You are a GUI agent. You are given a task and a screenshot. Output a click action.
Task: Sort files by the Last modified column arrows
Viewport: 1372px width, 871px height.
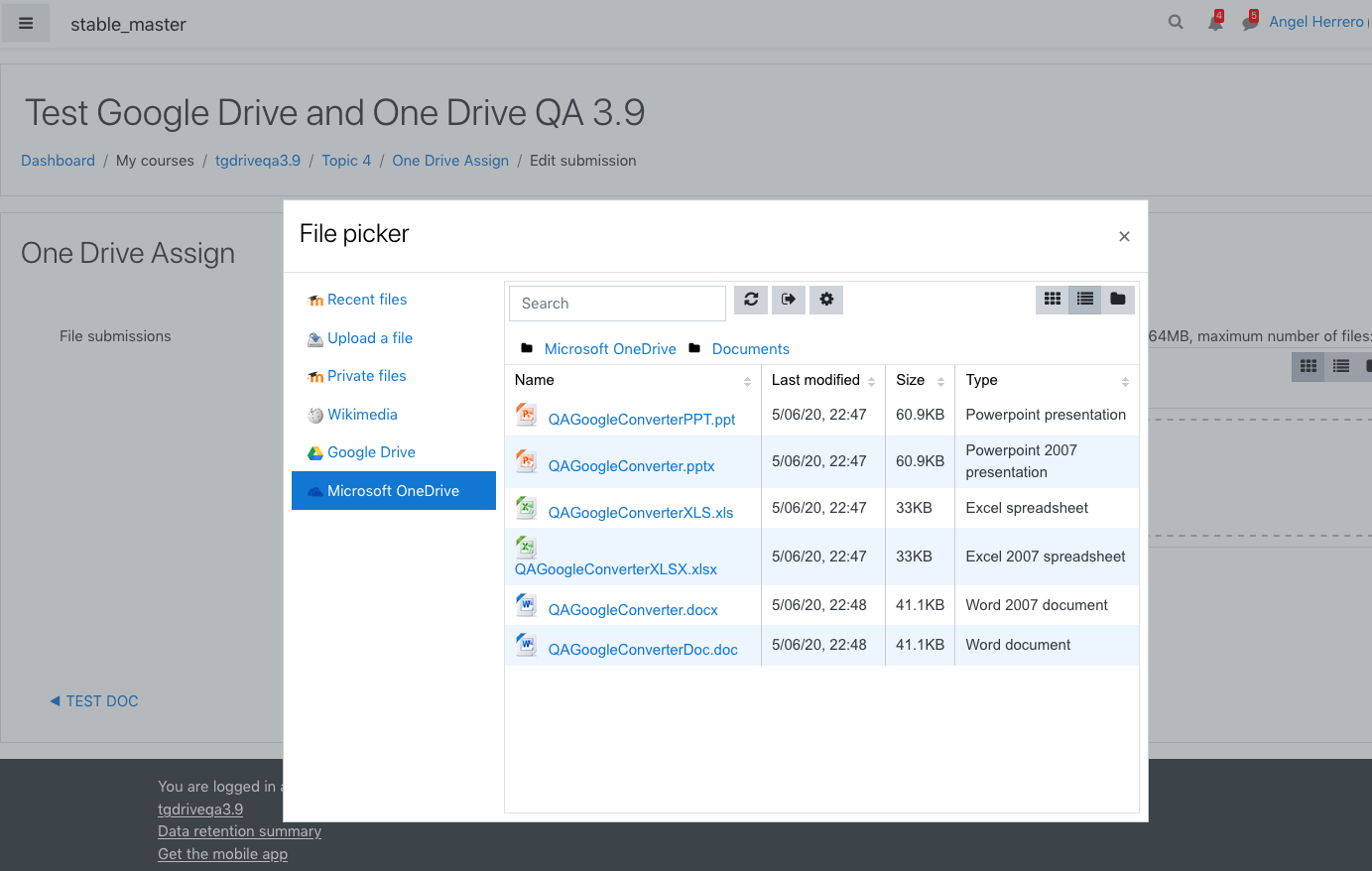click(x=871, y=382)
